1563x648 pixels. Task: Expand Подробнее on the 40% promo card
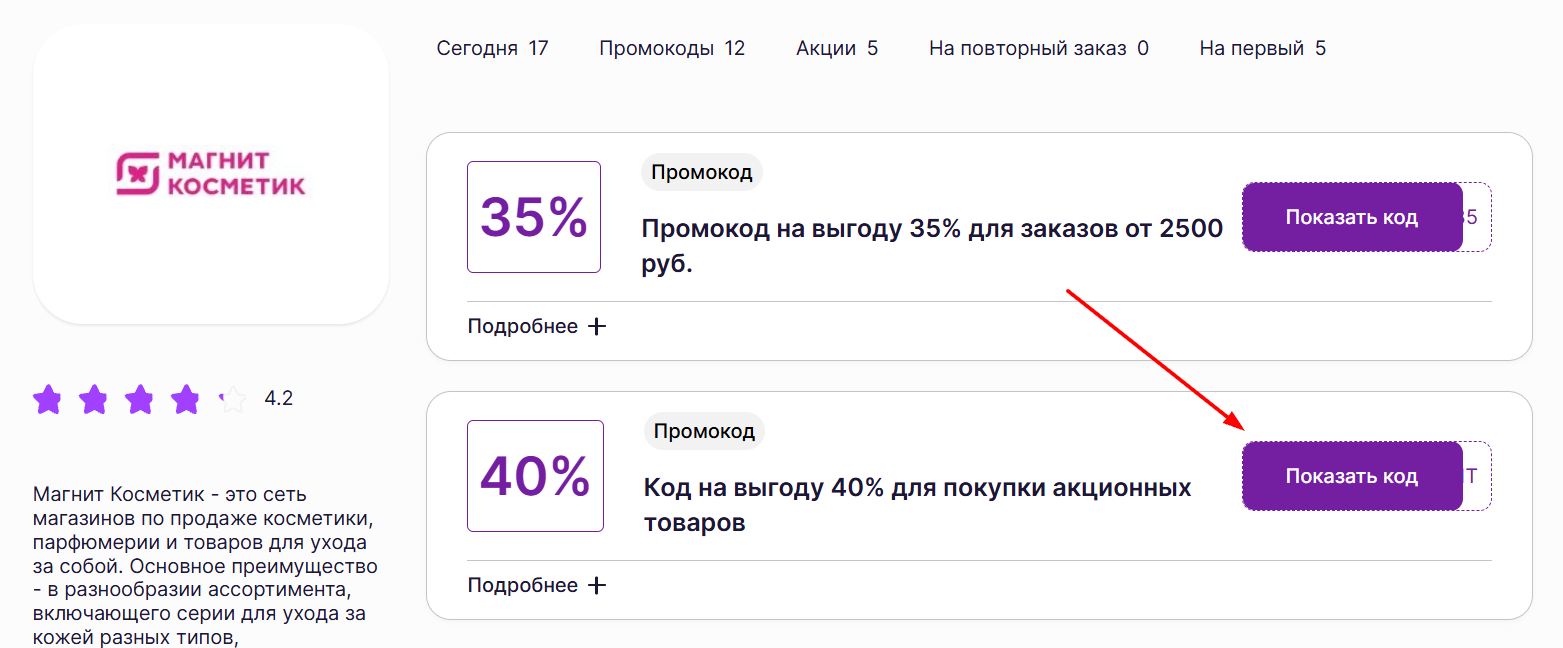point(524,584)
